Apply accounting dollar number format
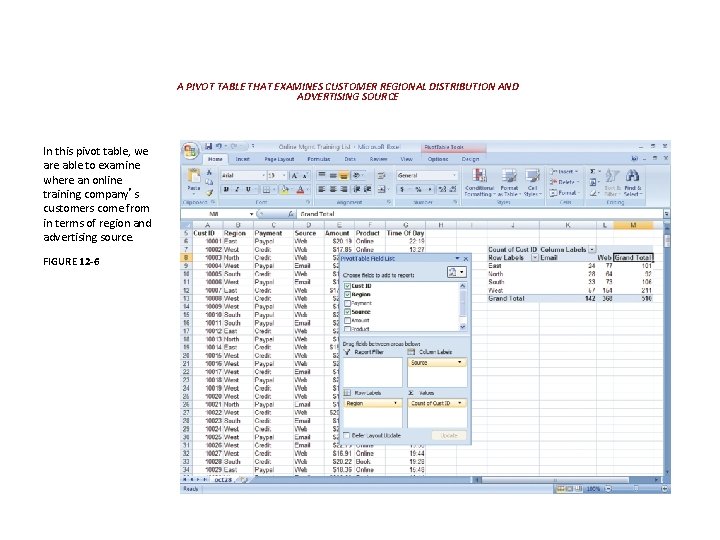Viewport: 720px width, 540px height. [x=403, y=189]
